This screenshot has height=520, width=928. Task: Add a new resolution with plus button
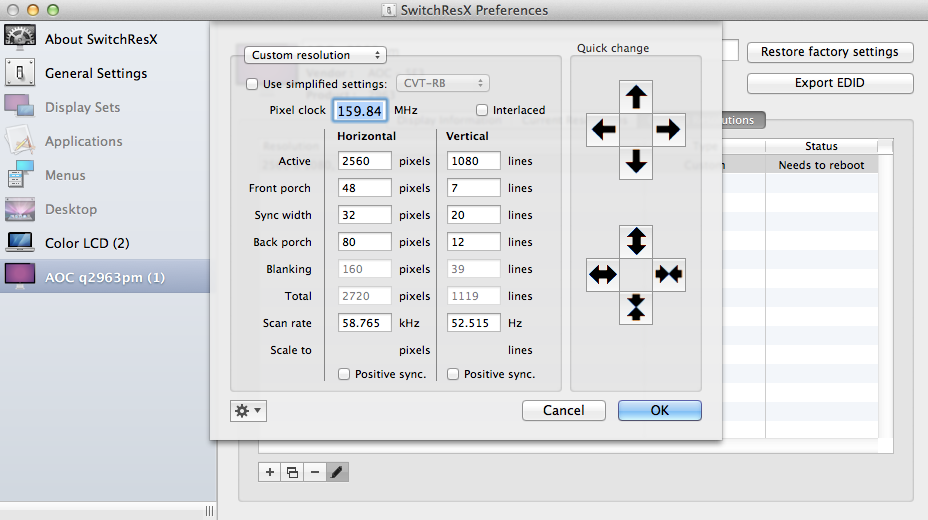[270, 472]
